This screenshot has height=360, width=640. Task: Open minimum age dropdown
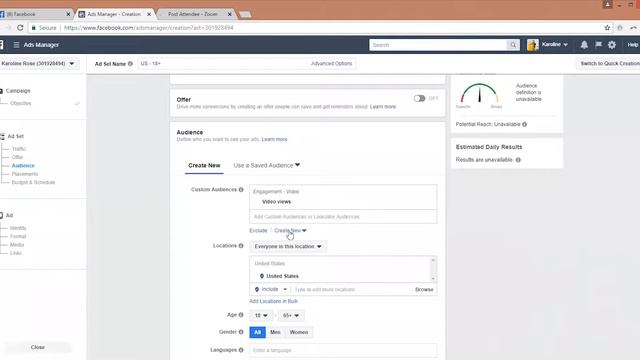[261, 316]
